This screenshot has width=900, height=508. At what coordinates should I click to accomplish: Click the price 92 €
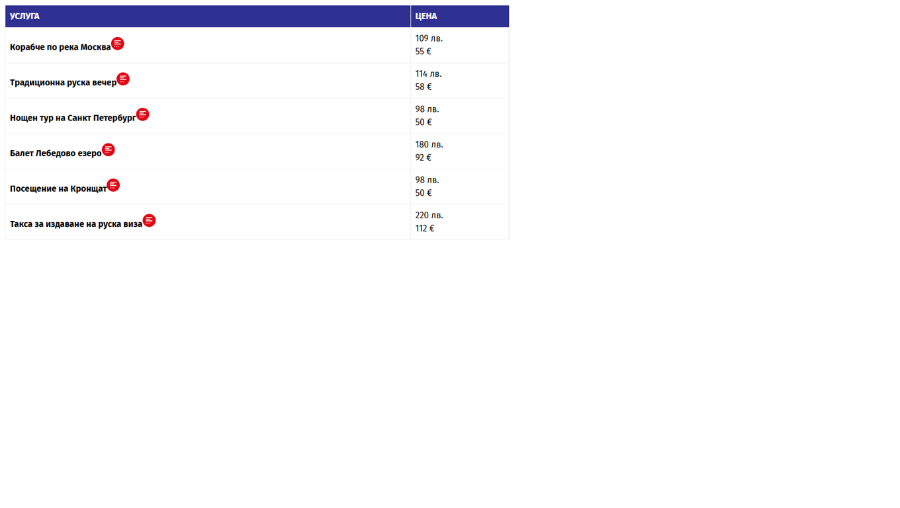[423, 158]
